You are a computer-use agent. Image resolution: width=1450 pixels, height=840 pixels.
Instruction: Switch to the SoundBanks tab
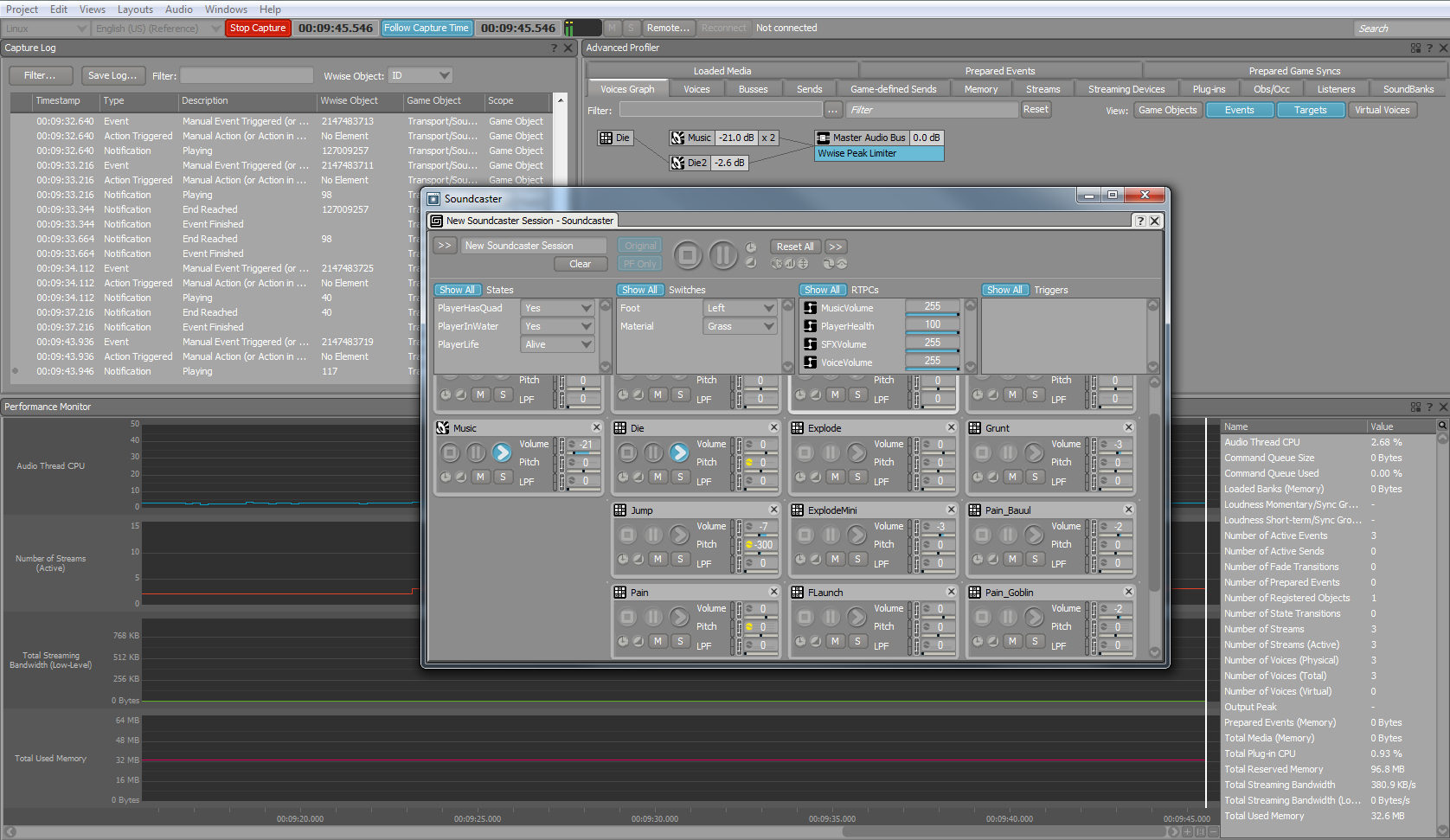pos(1408,89)
